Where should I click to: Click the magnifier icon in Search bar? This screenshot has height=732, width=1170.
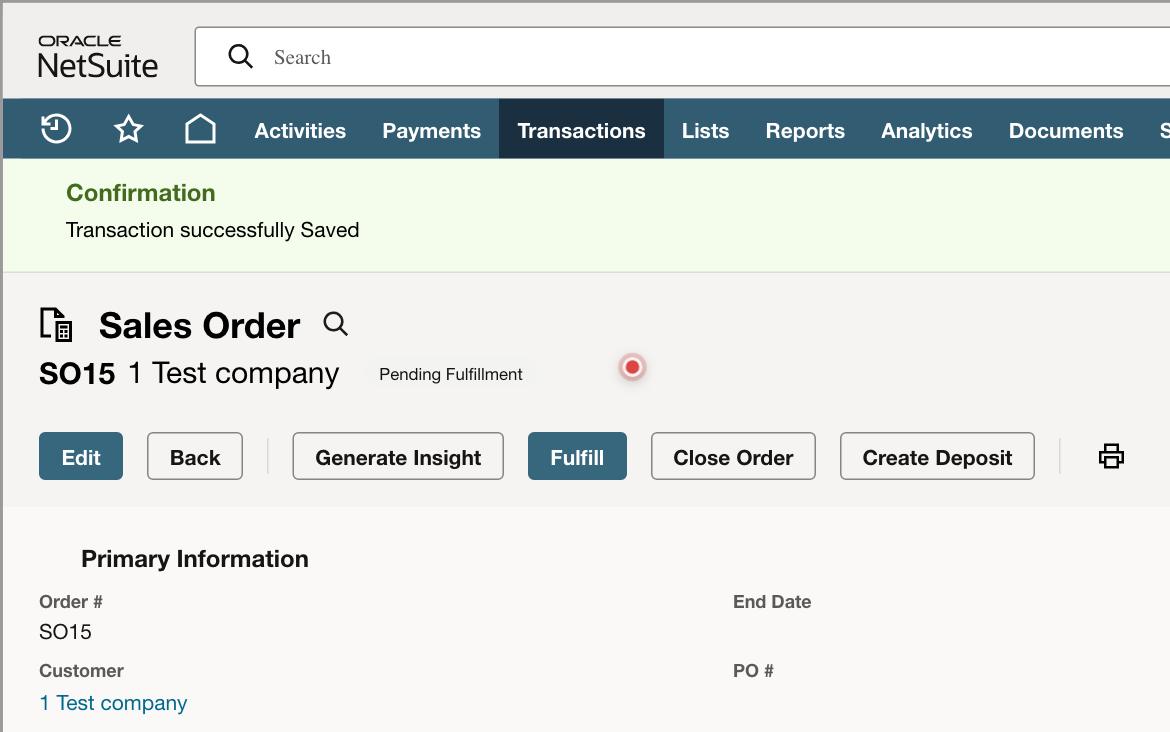tap(240, 56)
